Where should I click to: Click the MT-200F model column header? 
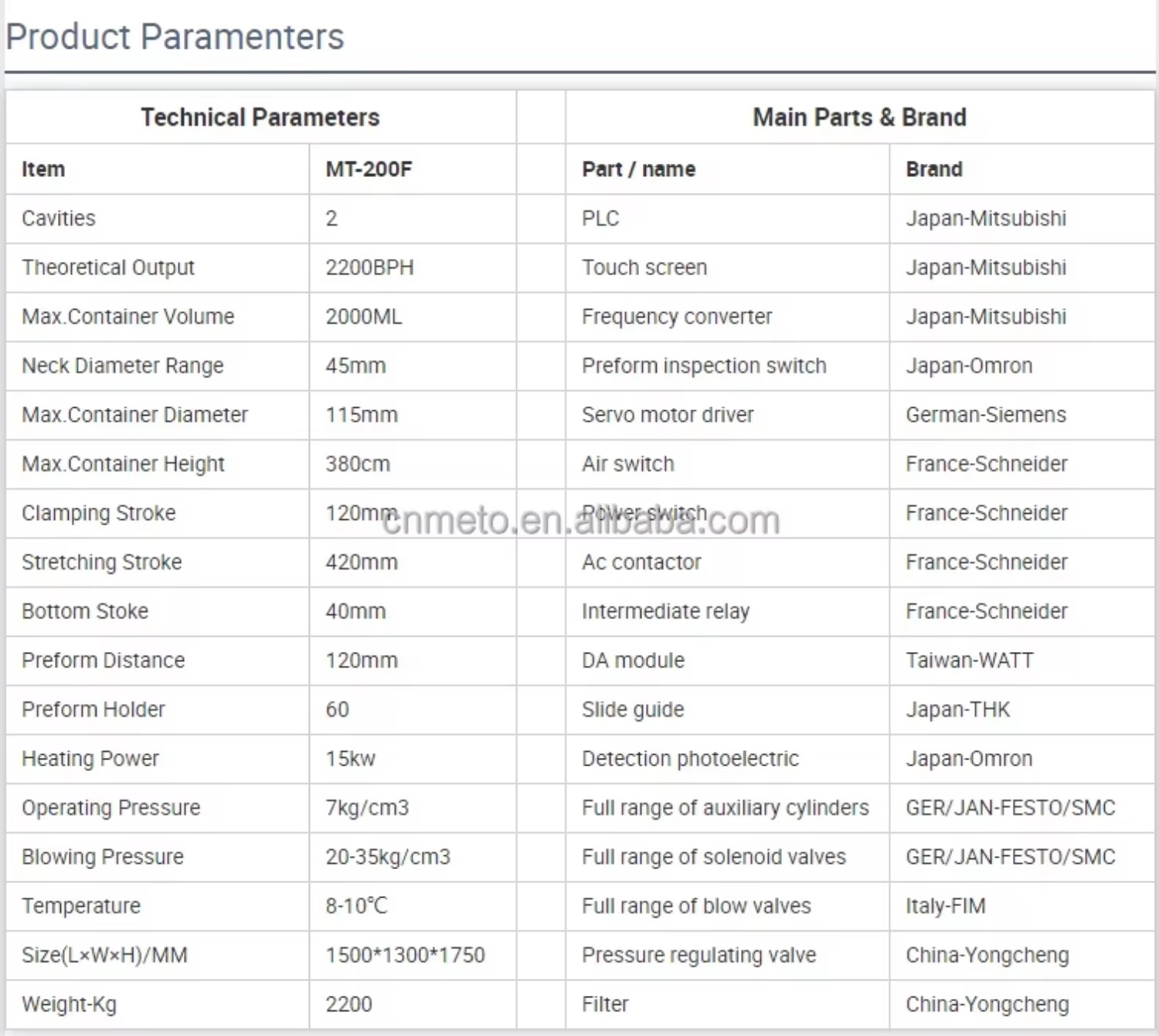(413, 169)
